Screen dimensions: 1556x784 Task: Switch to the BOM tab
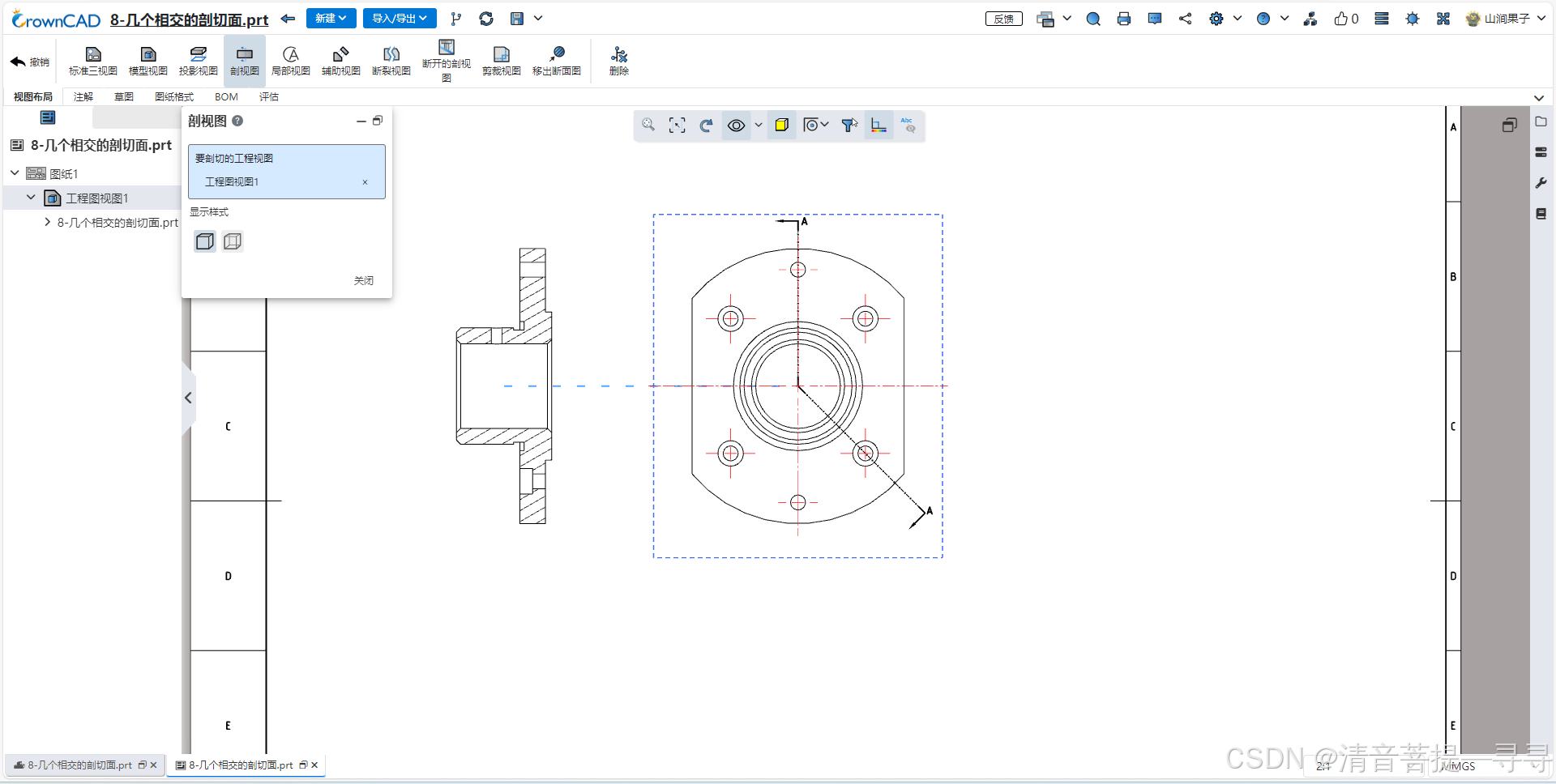[x=226, y=96]
